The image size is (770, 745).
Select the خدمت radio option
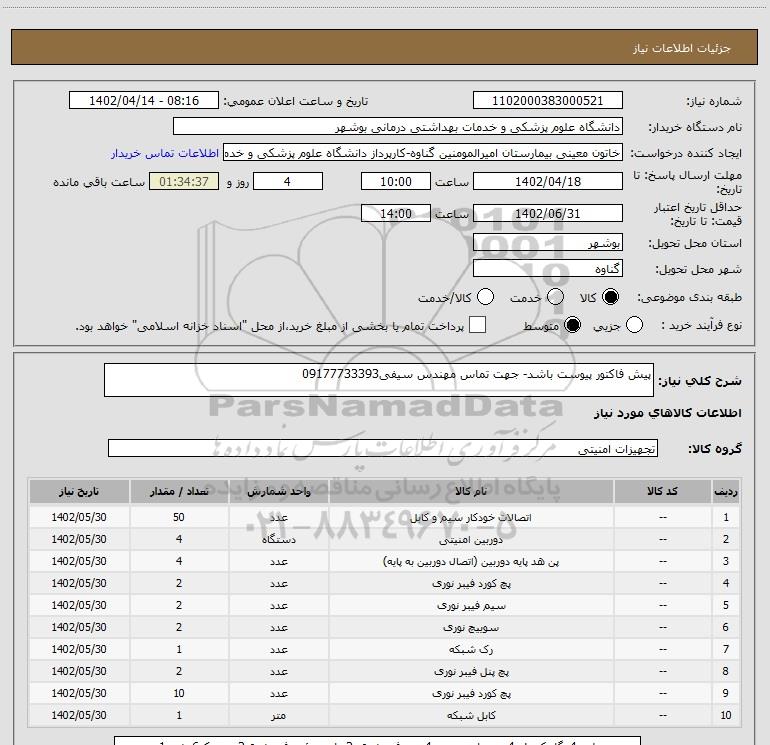[x=549, y=298]
